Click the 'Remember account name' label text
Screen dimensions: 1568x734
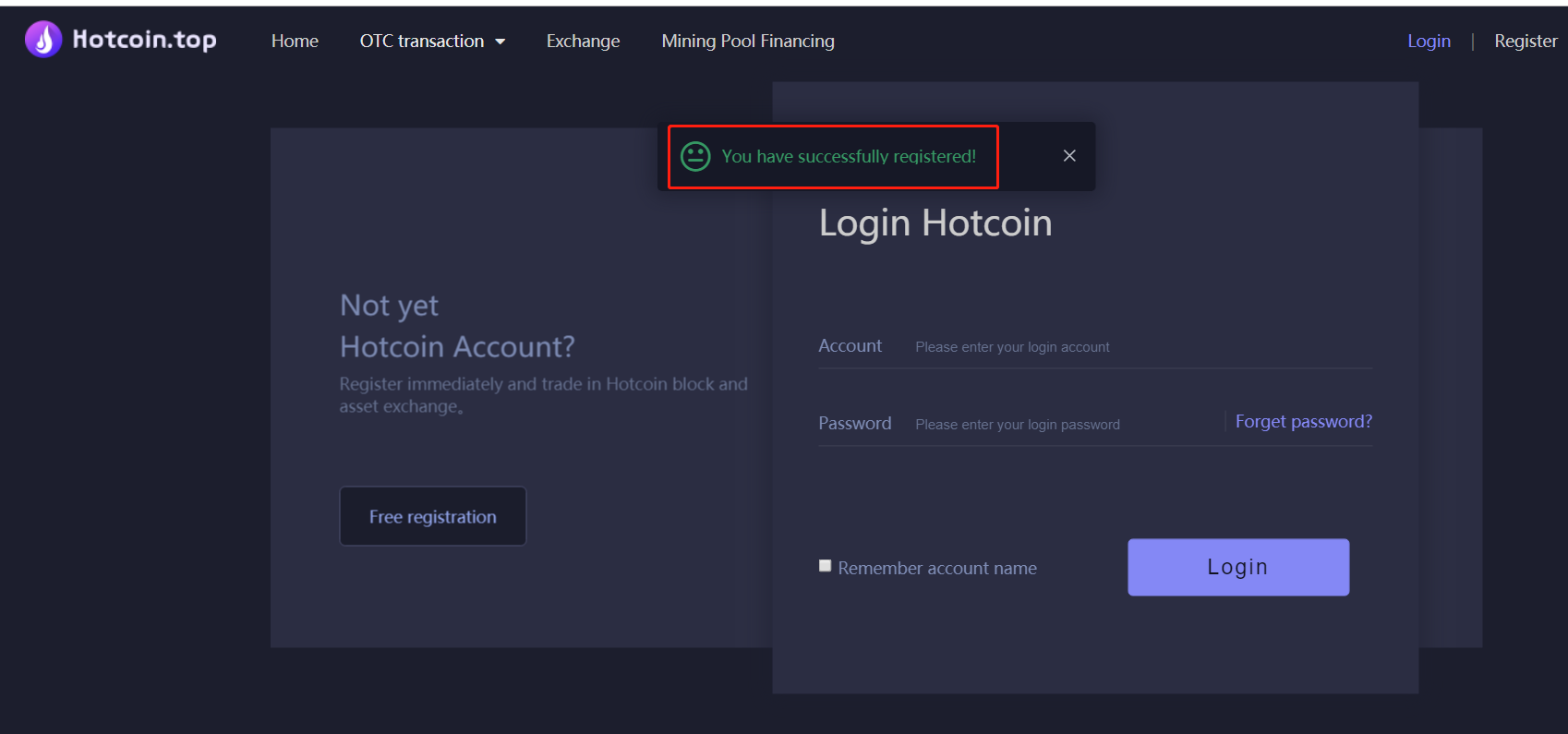click(937, 568)
